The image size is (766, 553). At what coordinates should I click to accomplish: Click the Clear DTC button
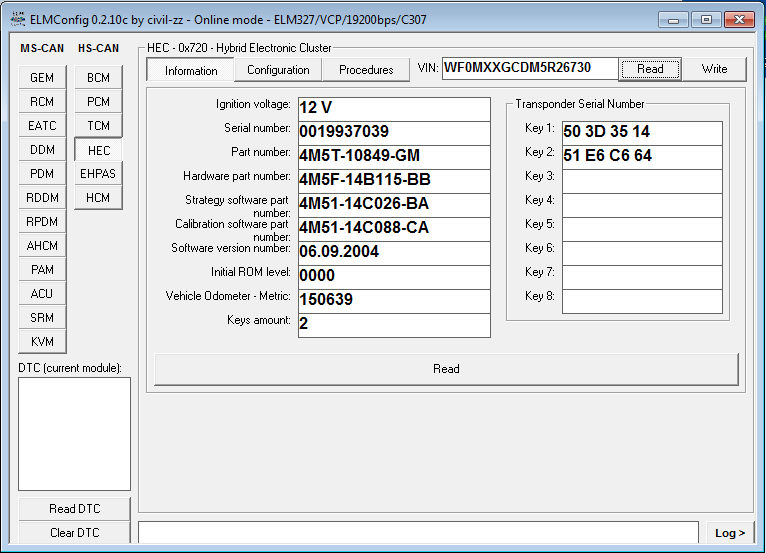coord(74,533)
